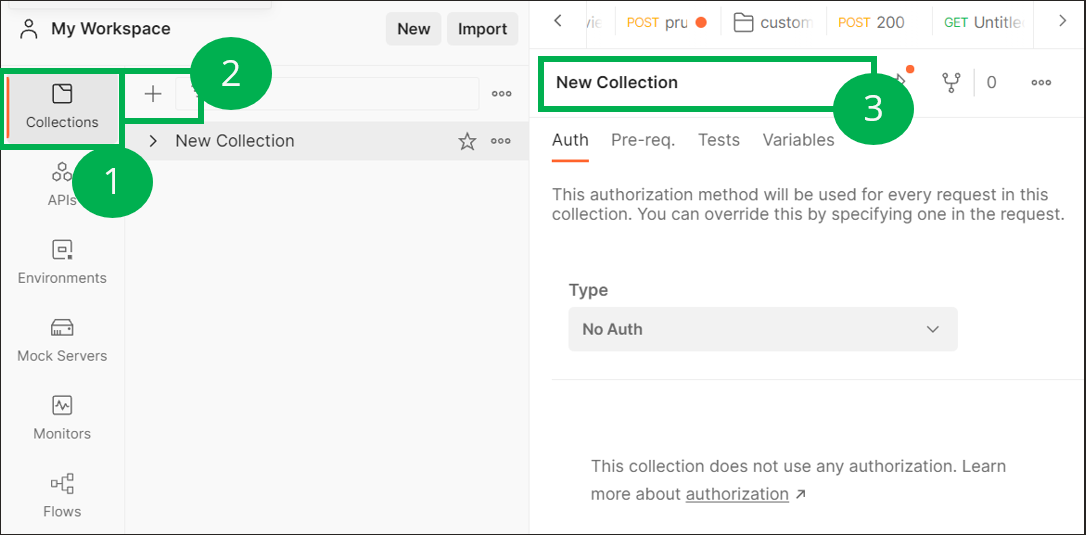The width and height of the screenshot is (1086, 535).
Task: Click the plus icon to create collection
Action: (153, 94)
